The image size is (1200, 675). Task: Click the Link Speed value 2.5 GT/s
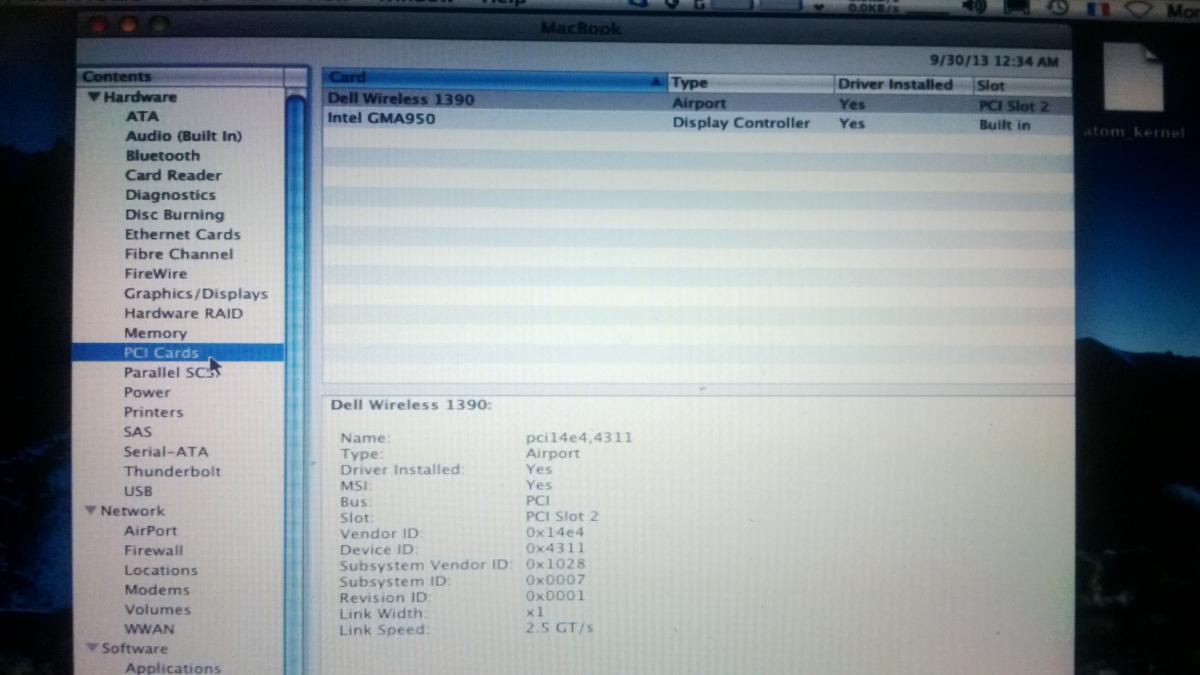(x=560, y=629)
